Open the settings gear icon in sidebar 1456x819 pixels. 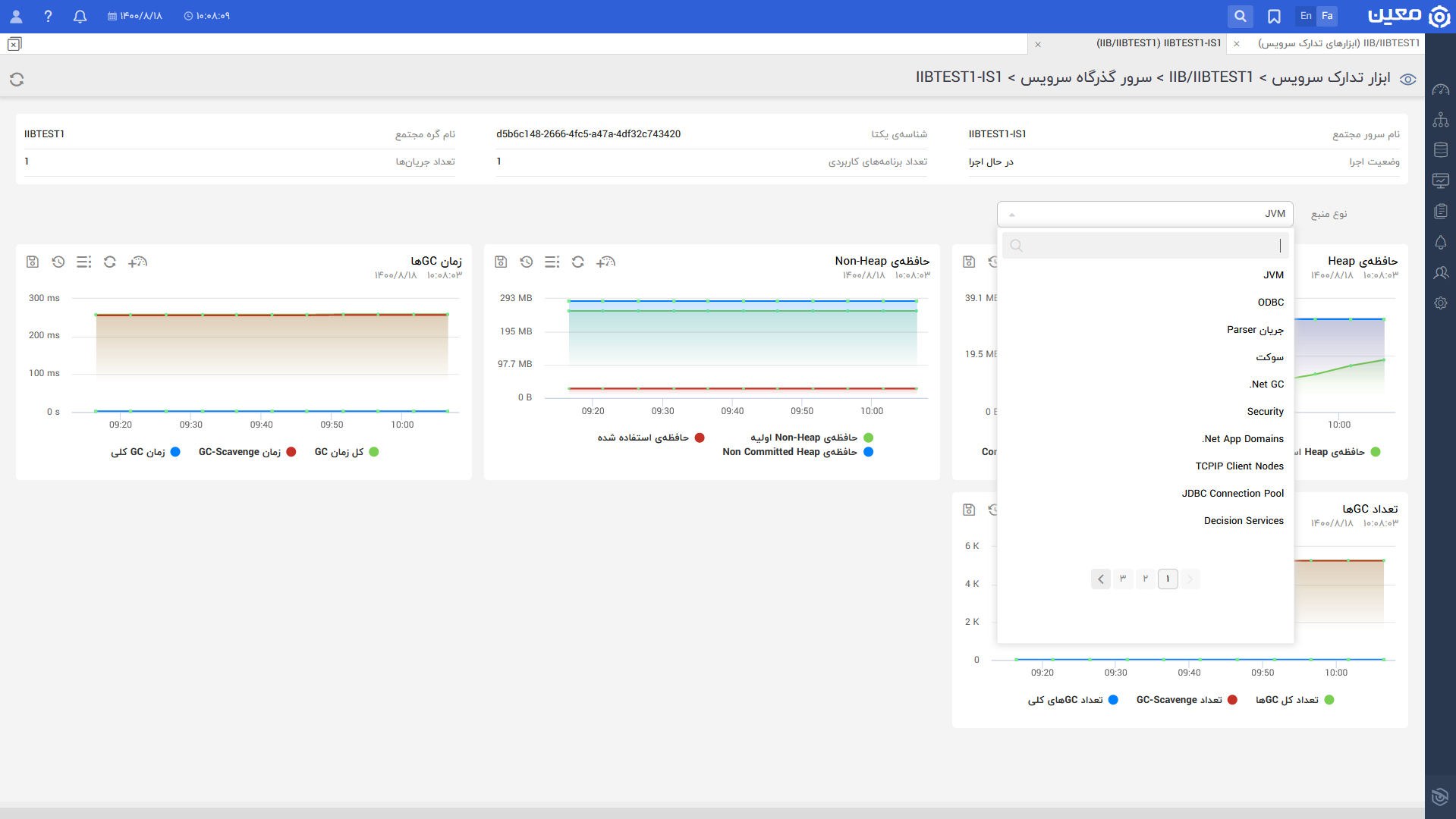pyautogui.click(x=1441, y=303)
